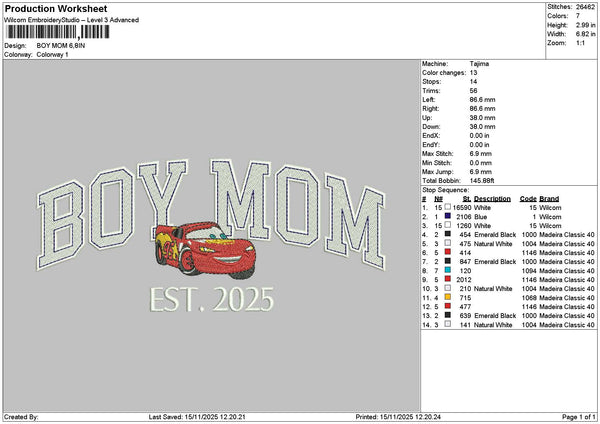
Task: Click the red swatch in stop row 6
Action: (x=448, y=252)
